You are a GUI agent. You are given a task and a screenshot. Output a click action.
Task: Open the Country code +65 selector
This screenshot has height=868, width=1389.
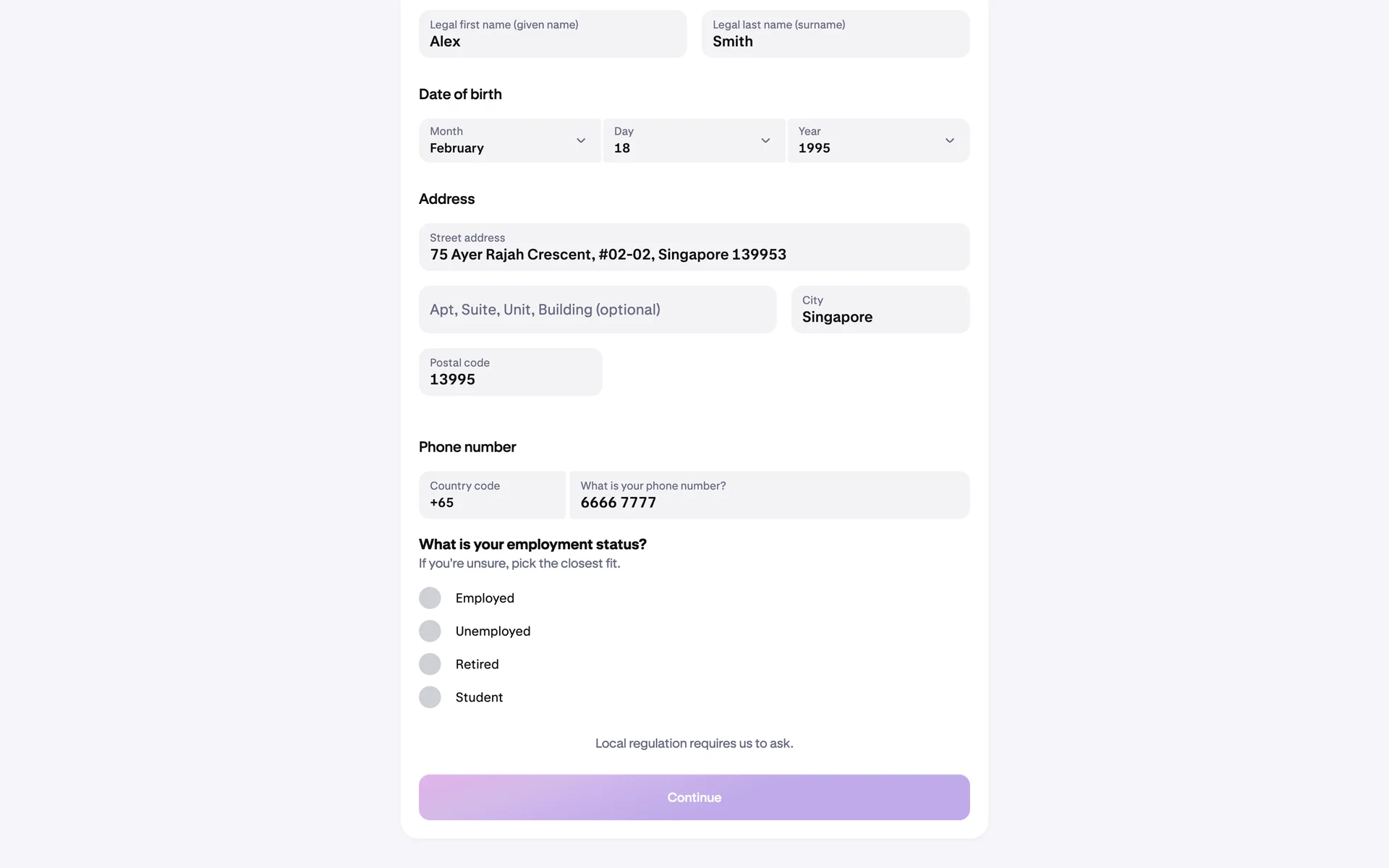coord(492,495)
